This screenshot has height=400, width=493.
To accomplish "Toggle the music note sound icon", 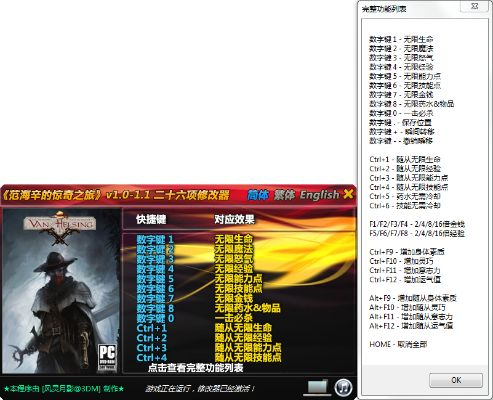I will pos(343,388).
